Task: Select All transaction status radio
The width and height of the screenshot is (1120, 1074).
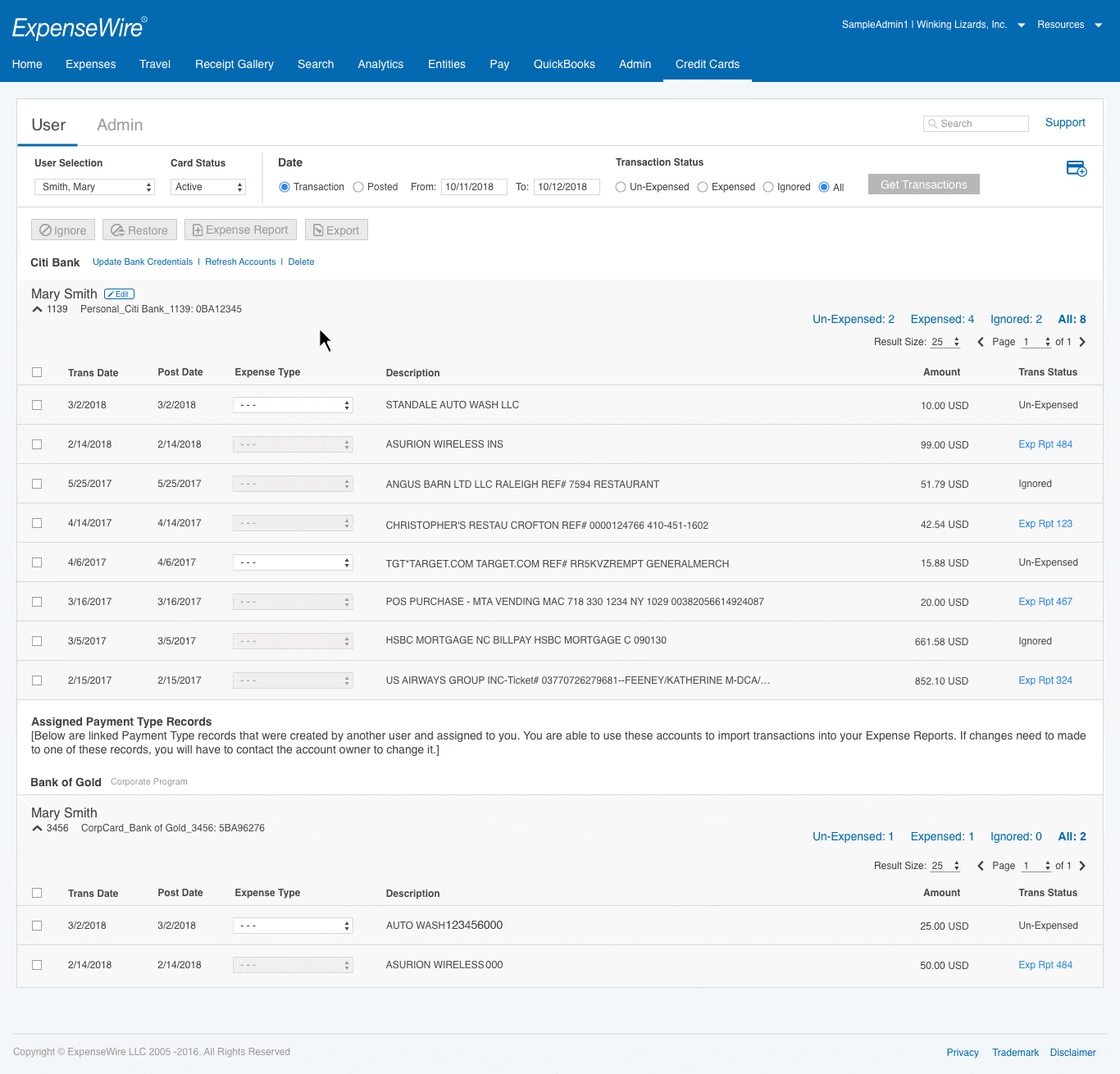Action: click(824, 187)
